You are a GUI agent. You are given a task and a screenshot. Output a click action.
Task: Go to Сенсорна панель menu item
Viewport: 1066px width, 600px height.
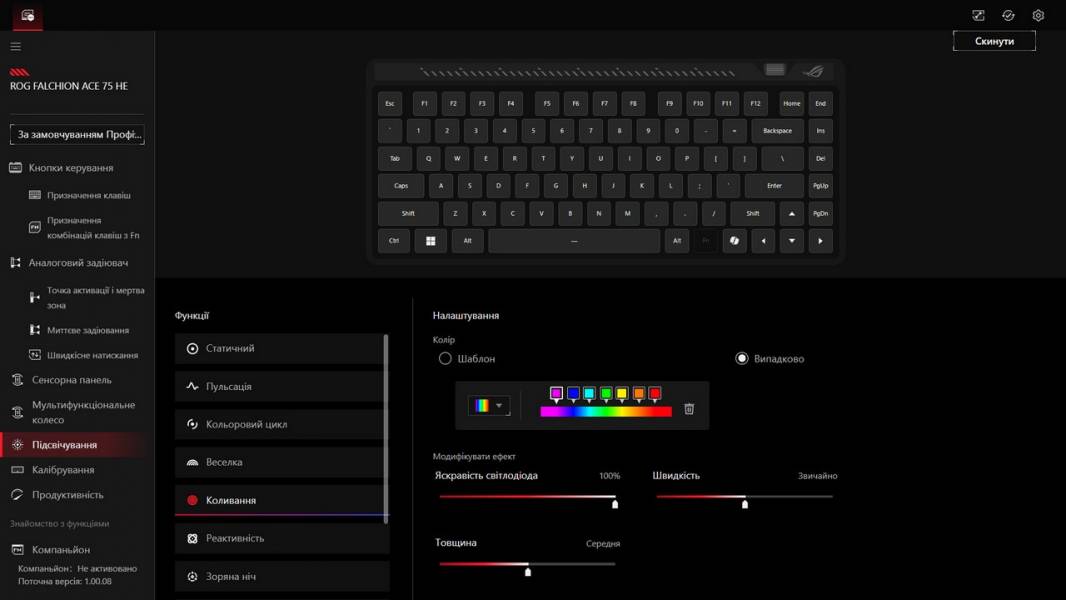coord(71,380)
